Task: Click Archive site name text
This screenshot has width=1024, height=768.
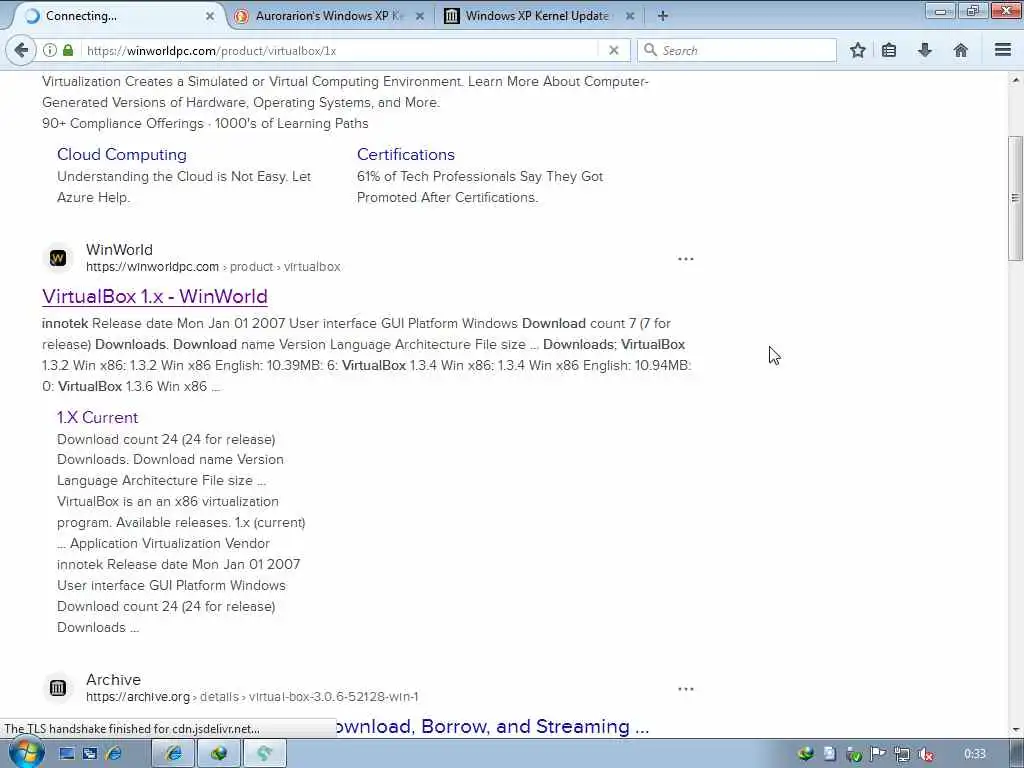Action: coord(113,679)
